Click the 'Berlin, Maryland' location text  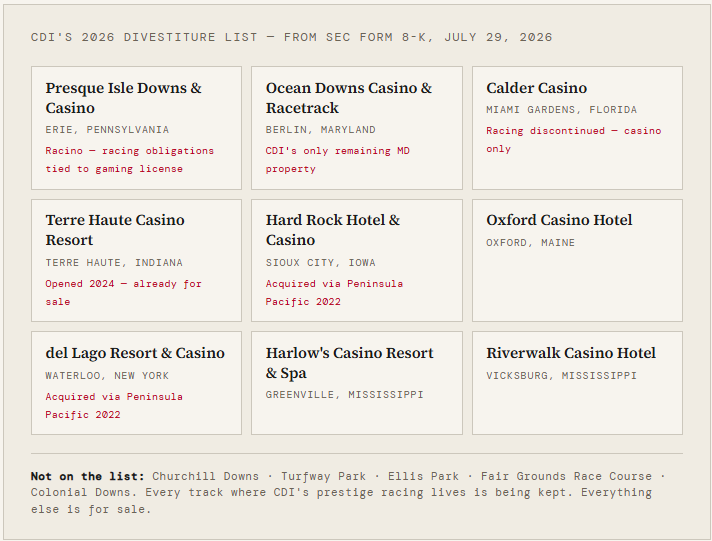click(321, 130)
